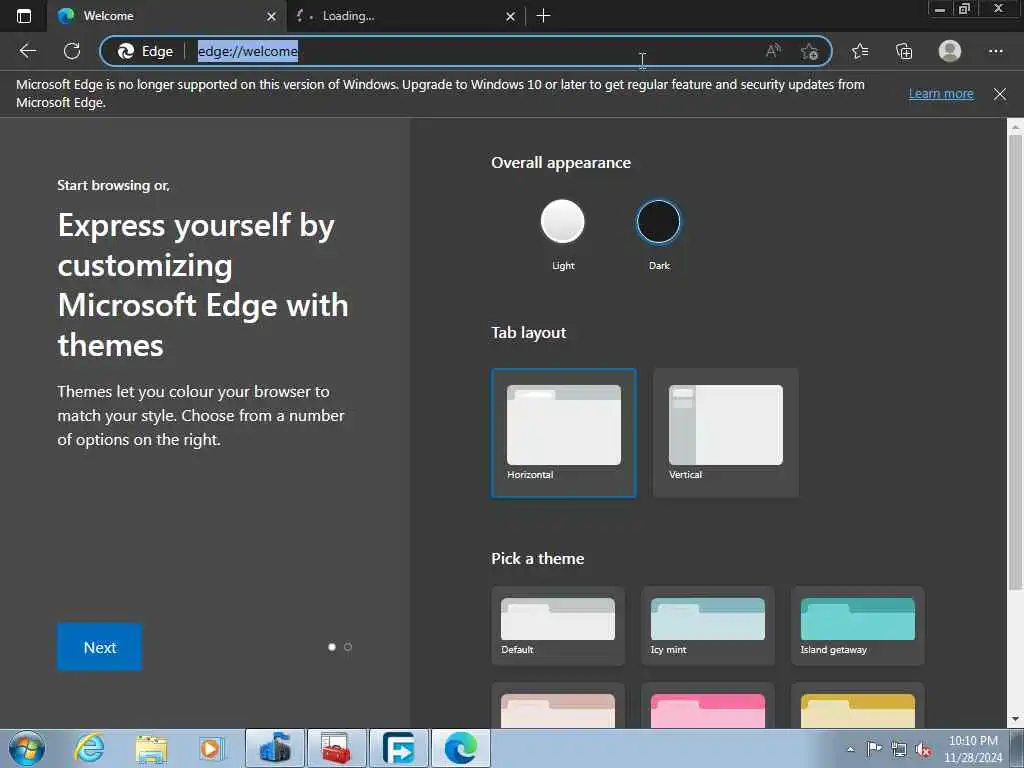Show hidden tray icons arrow
1024x768 pixels.
pos(850,749)
